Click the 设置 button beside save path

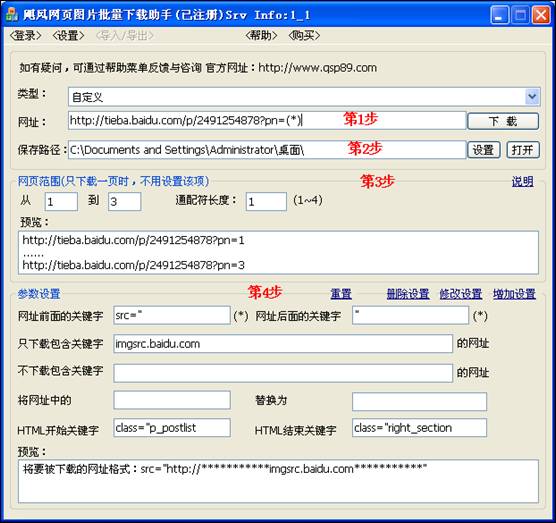[483, 150]
